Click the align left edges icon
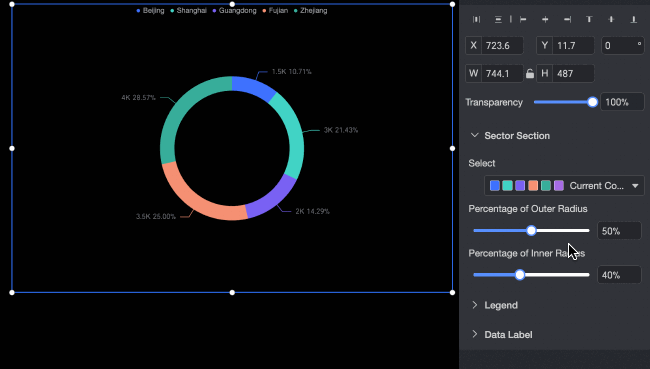Image resolution: width=650 pixels, height=369 pixels. pos(523,19)
